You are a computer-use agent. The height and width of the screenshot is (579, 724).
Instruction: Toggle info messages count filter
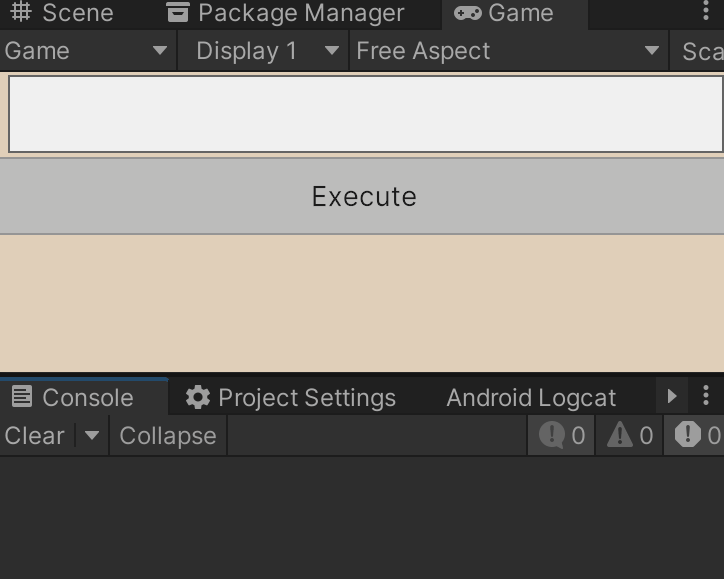[561, 436]
